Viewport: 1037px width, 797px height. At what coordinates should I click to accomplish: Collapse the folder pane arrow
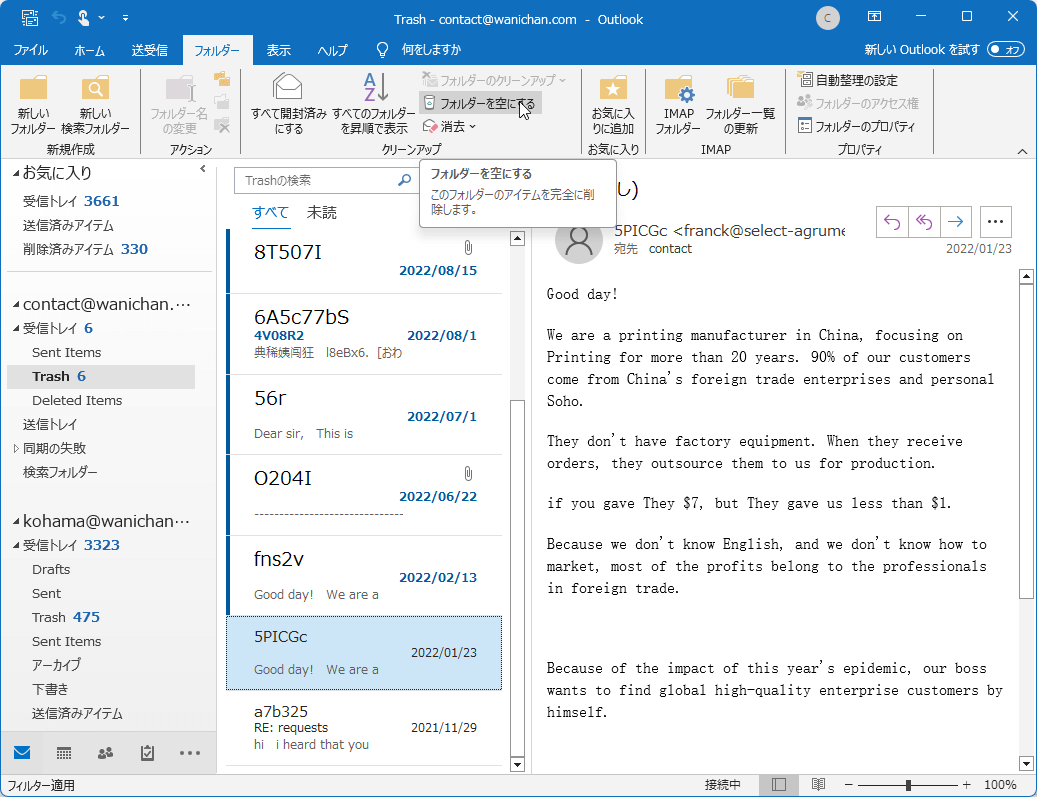tap(202, 169)
